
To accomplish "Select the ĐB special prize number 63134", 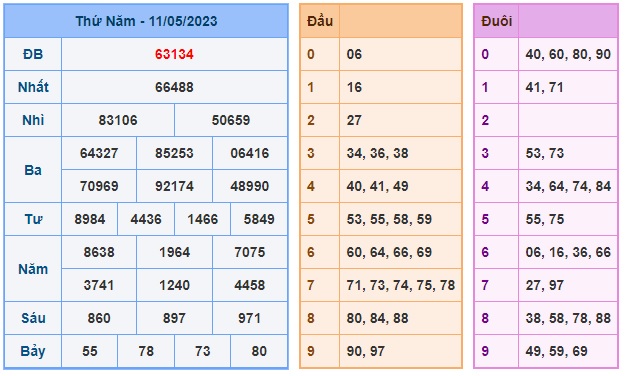I will pos(174,54).
